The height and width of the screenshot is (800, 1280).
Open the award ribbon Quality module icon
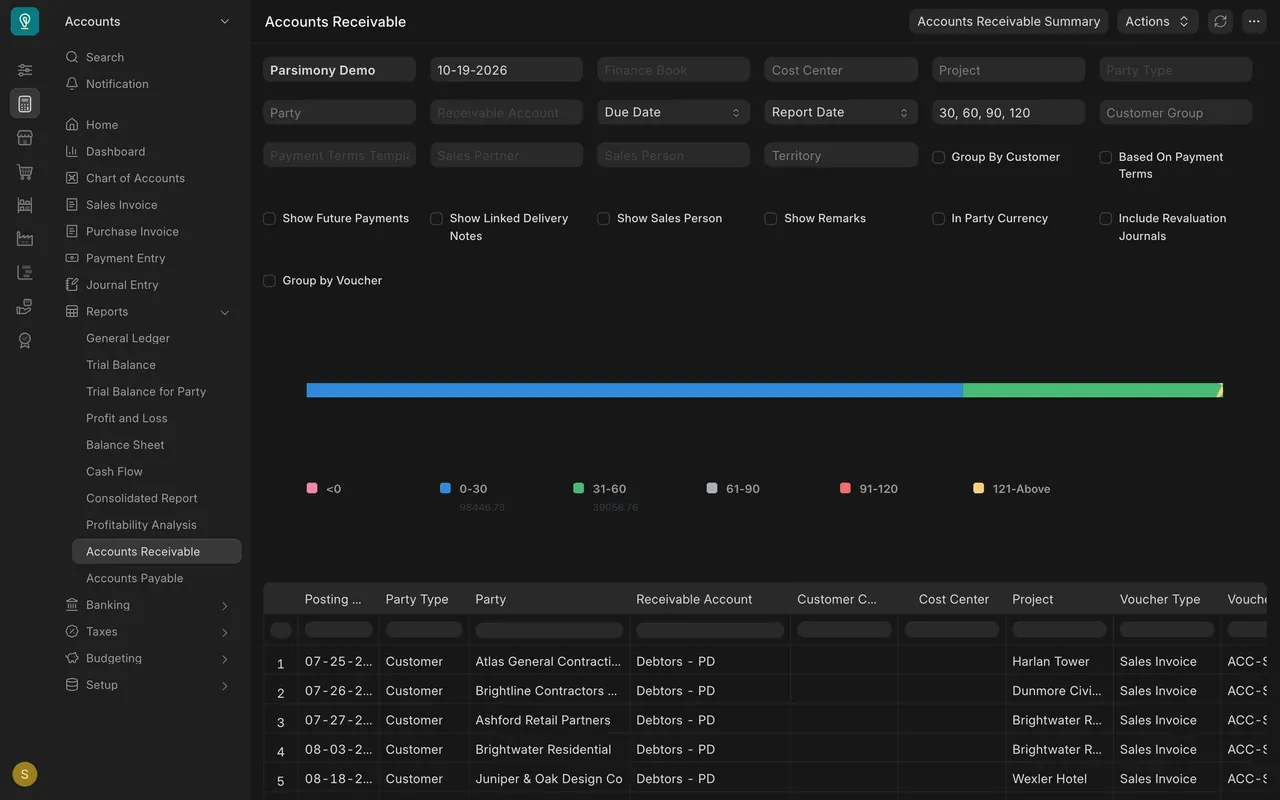pos(25,341)
